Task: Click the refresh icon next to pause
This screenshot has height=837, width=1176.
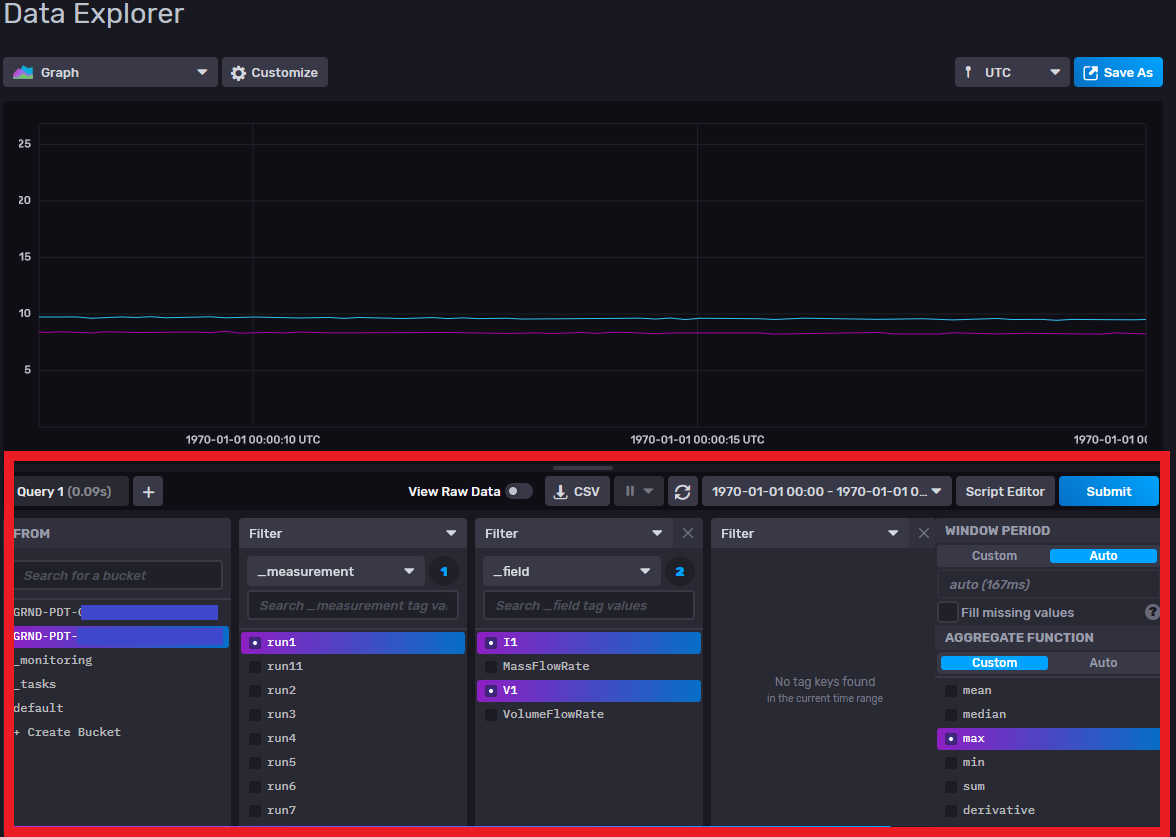Action: (683, 491)
